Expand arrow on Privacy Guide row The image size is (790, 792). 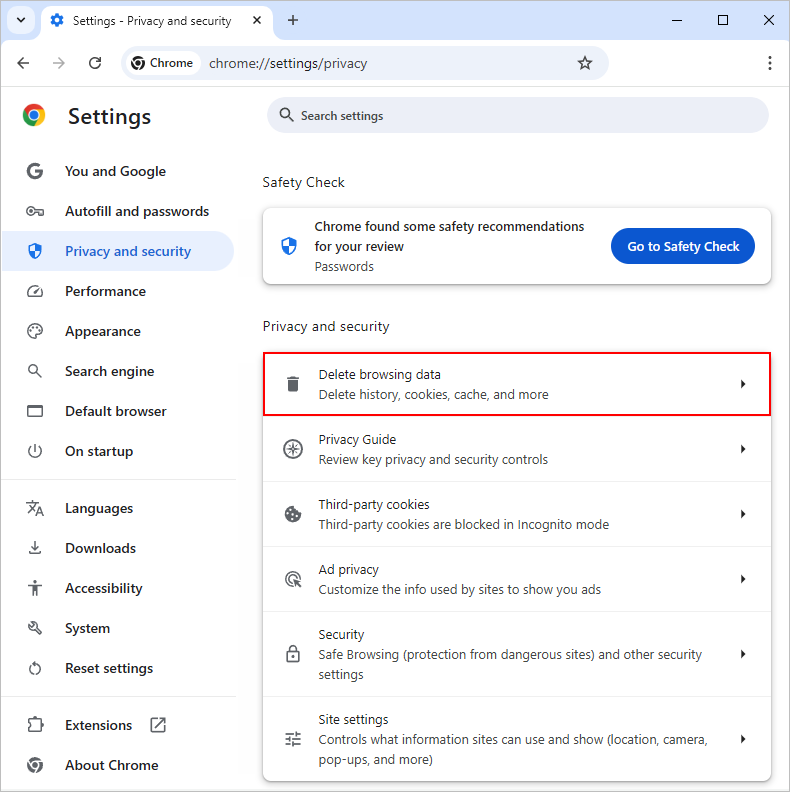pyautogui.click(x=743, y=449)
